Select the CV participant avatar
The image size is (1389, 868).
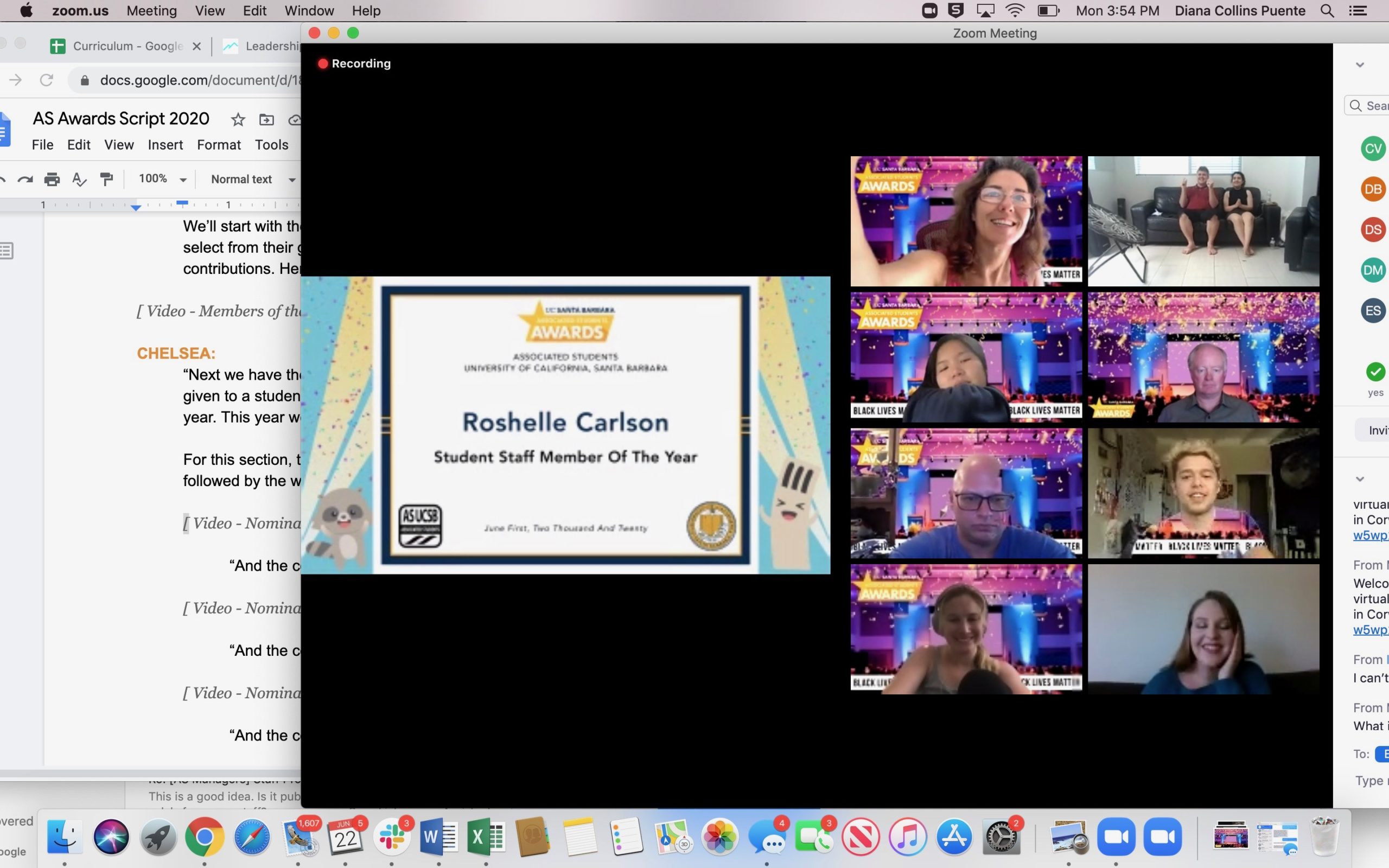[1373, 149]
